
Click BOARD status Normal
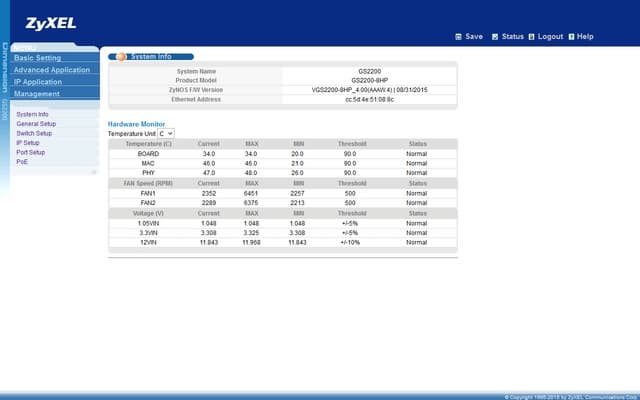(x=417, y=154)
